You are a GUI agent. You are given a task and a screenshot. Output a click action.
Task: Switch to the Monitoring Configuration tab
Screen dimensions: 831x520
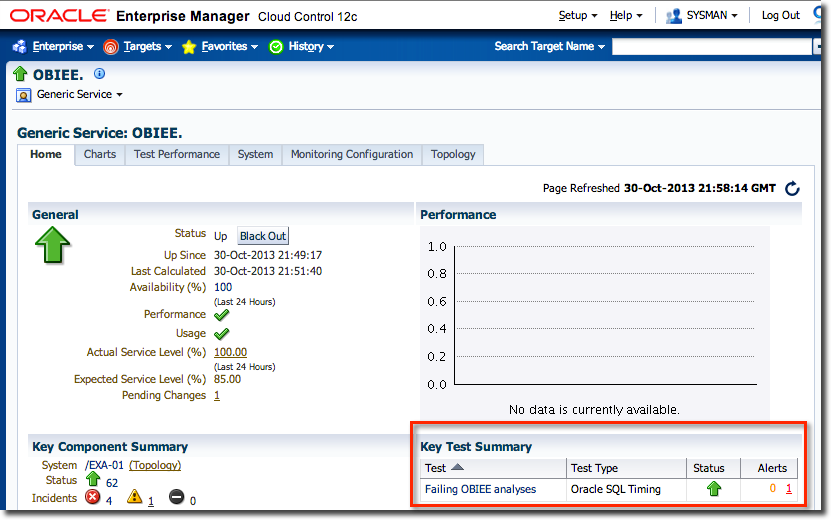[x=351, y=154]
